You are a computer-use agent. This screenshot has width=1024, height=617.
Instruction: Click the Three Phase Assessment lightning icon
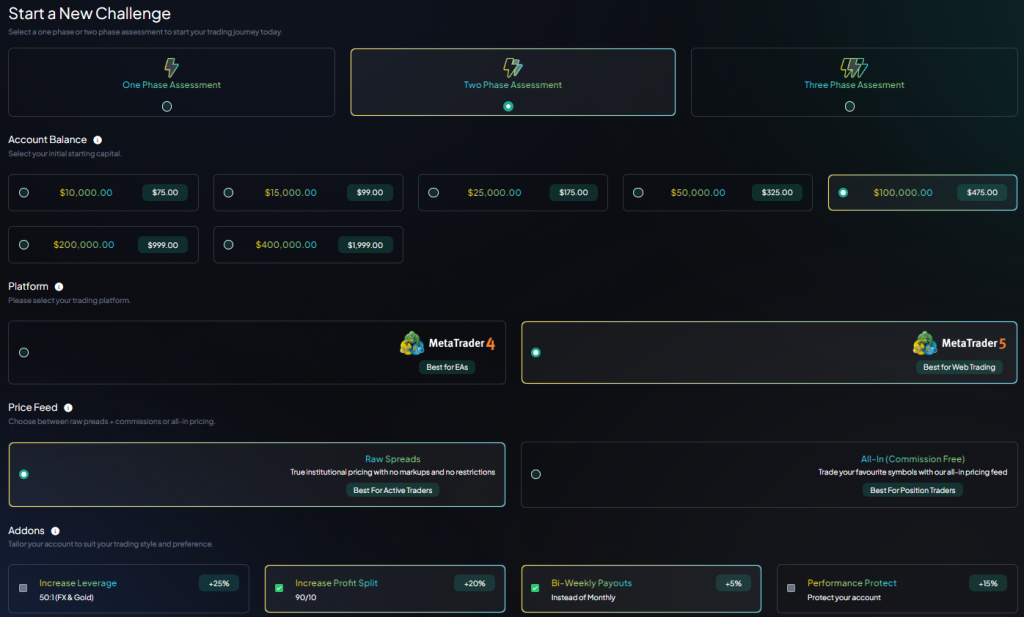tap(853, 68)
